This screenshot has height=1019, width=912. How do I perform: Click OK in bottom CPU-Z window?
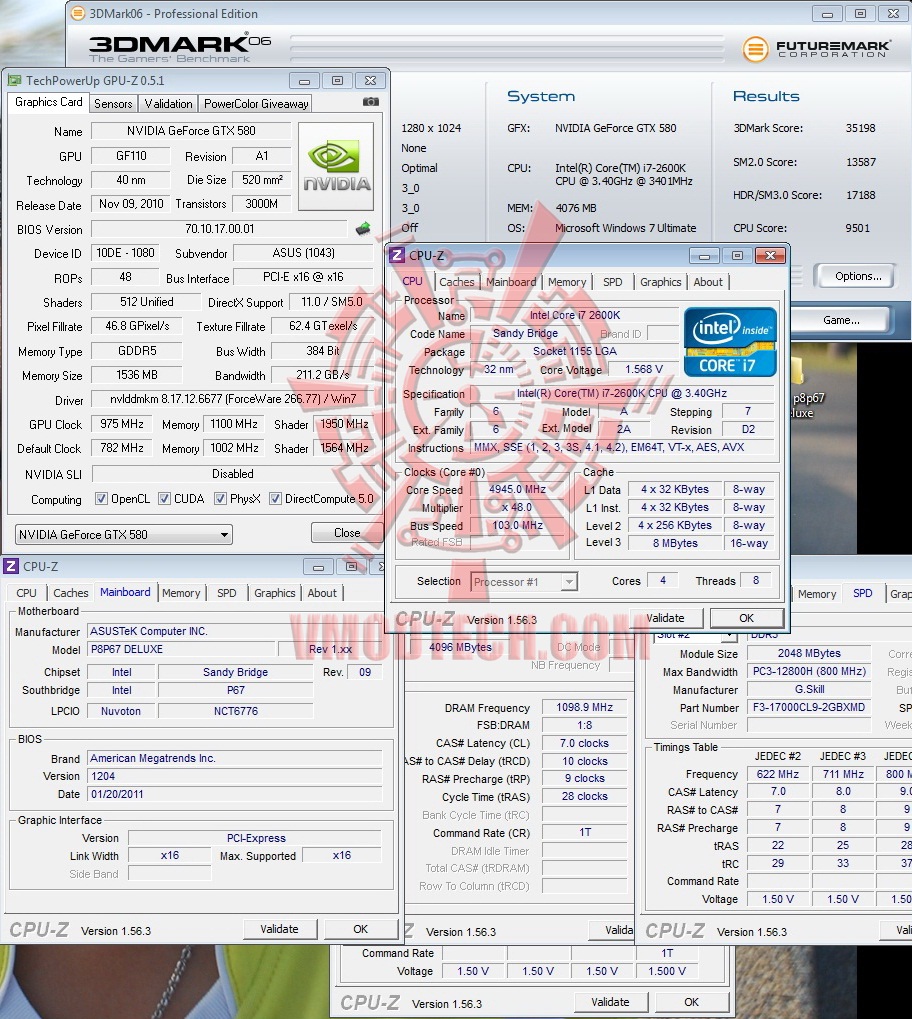(x=692, y=1002)
